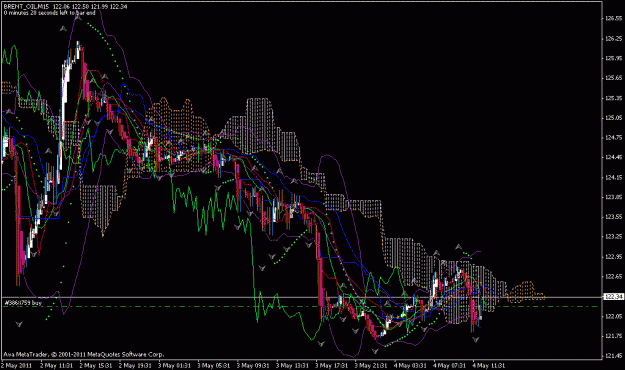Click the '2 May 19:31' time axis label
The image size is (625, 370).
135,365
